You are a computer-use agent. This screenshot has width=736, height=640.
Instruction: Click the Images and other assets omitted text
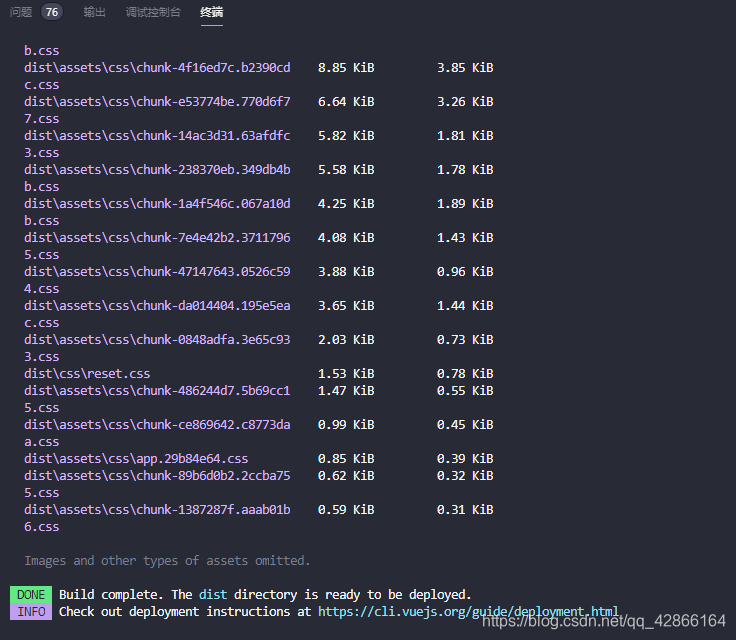167,561
